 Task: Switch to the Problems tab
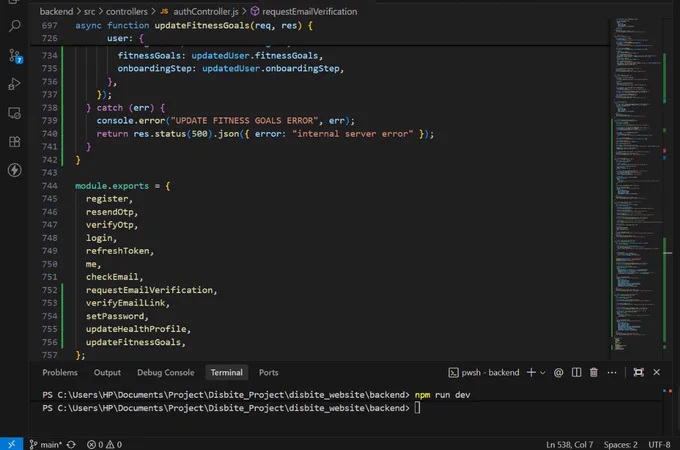(x=60, y=372)
